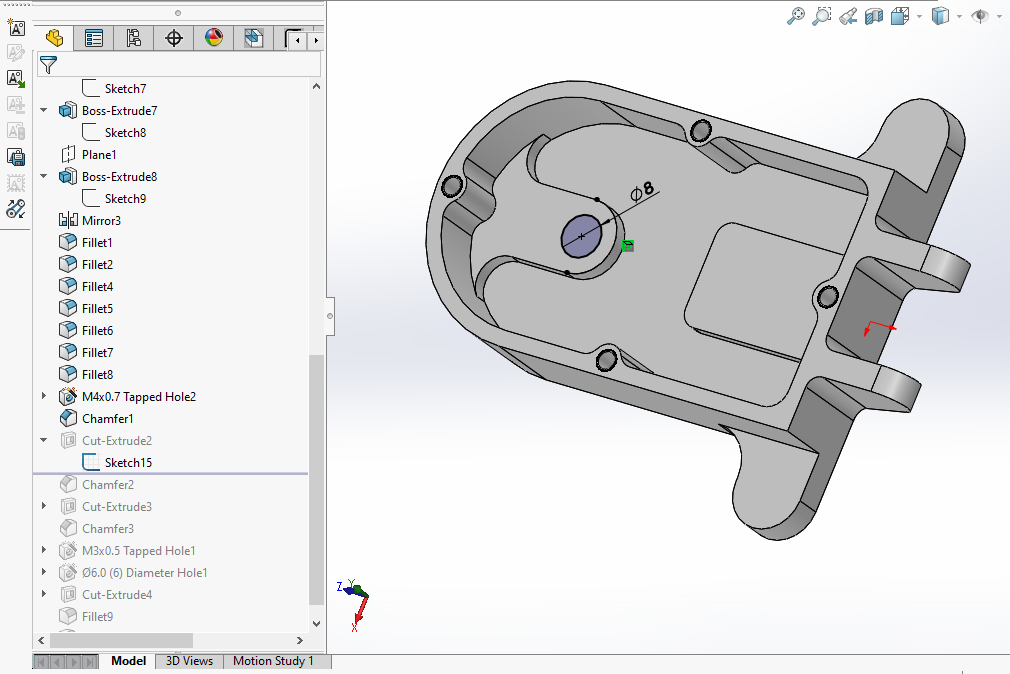
Task: Open the ConfigurationManager tab
Action: [x=134, y=39]
